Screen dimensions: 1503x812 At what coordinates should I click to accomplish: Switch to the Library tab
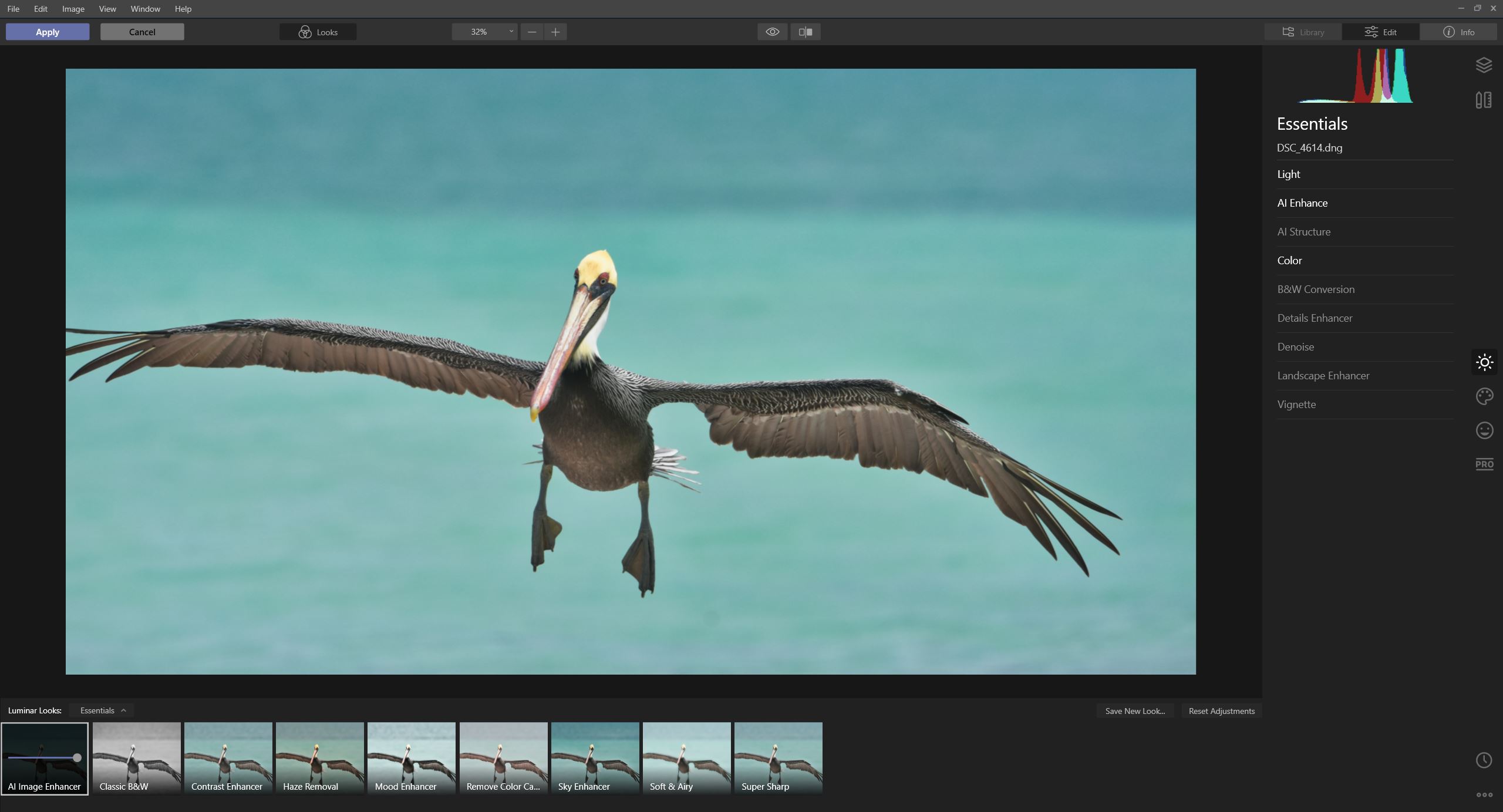click(x=1303, y=32)
